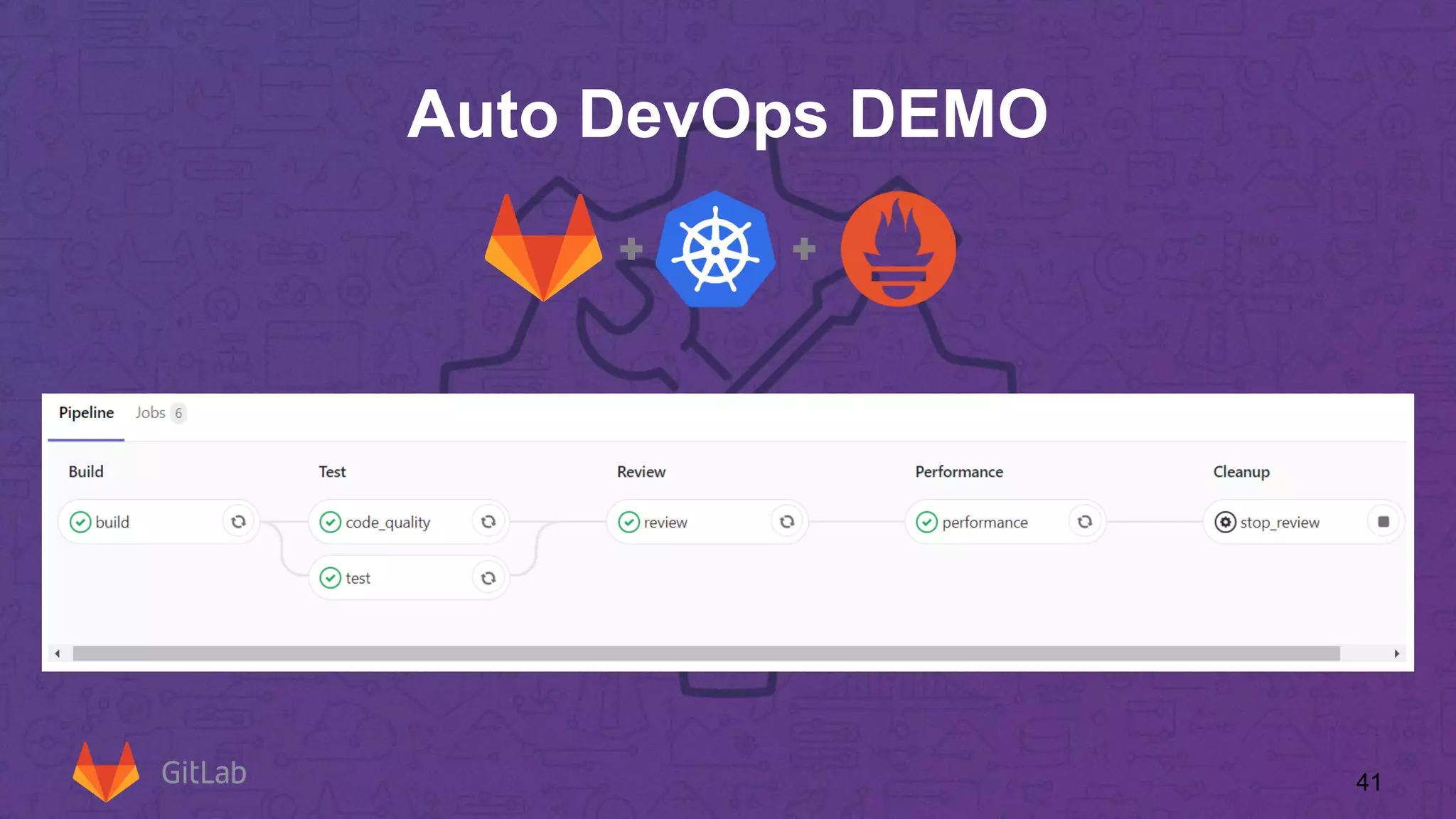The image size is (1456, 819).
Task: Click the stop_review manual status gear icon
Action: click(1226, 522)
